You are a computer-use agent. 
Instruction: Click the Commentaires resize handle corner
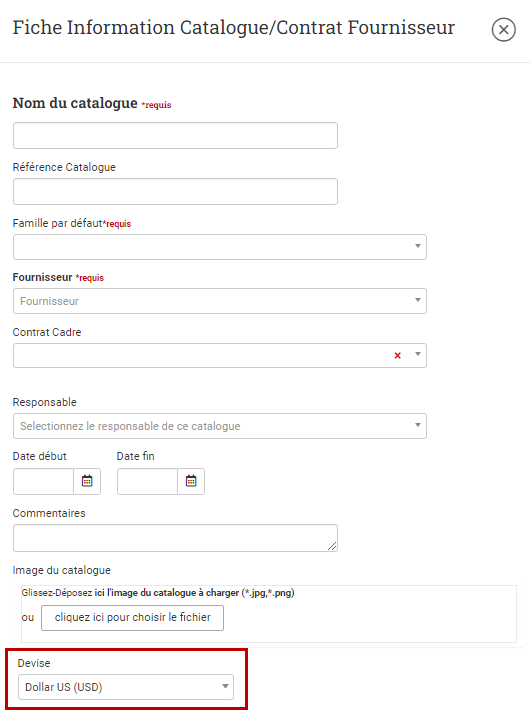pyautogui.click(x=332, y=546)
